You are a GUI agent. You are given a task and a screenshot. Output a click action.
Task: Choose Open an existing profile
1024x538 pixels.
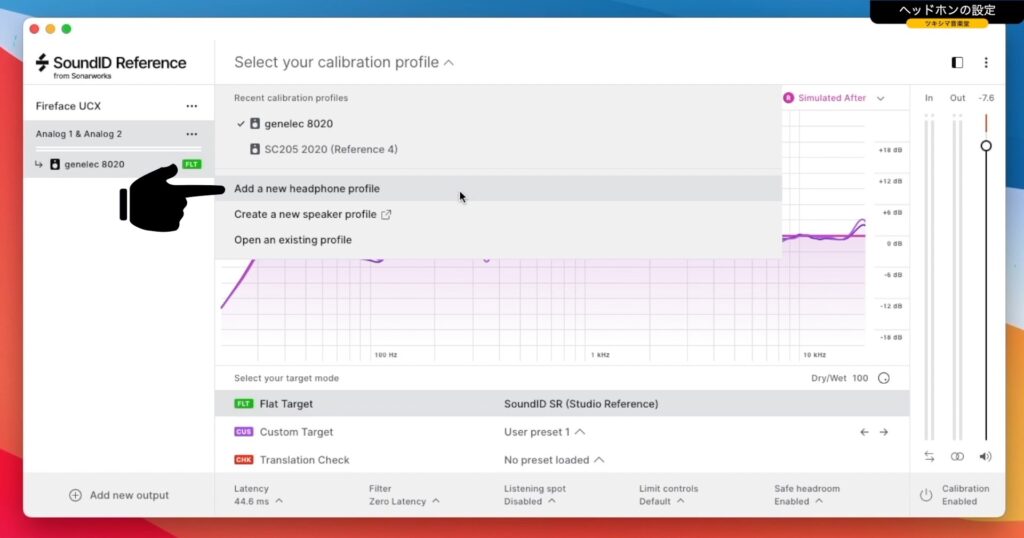coord(498,240)
